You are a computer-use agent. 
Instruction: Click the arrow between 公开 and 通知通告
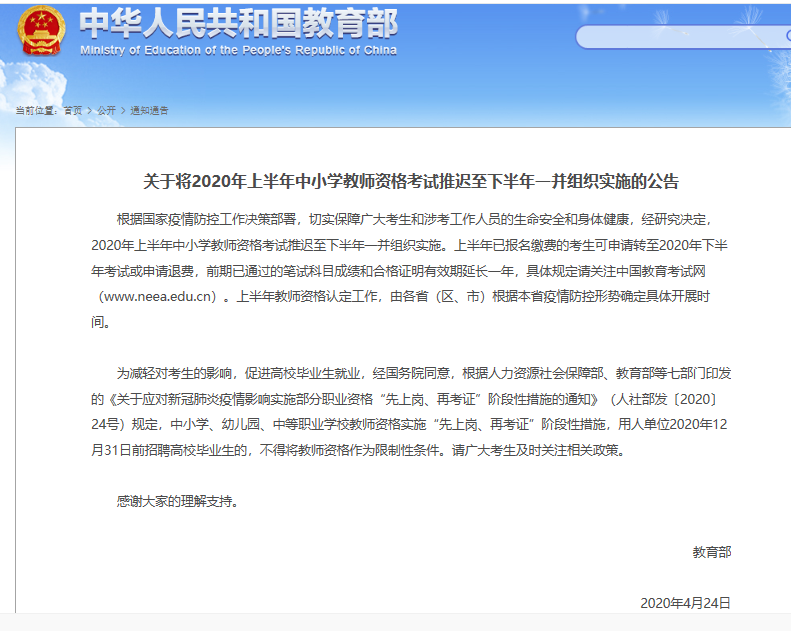coord(123,110)
